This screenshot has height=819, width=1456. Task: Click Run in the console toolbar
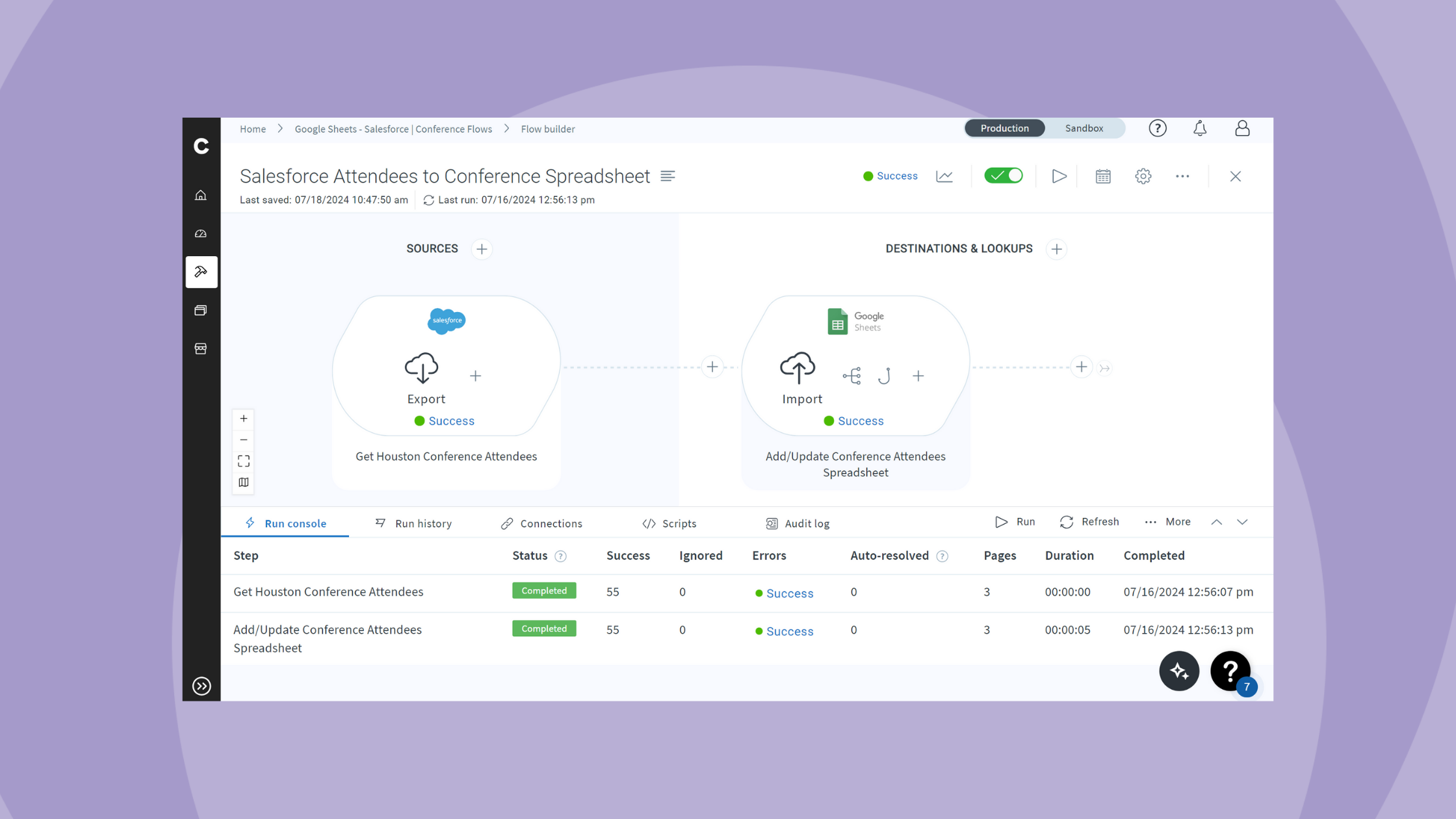click(1015, 522)
